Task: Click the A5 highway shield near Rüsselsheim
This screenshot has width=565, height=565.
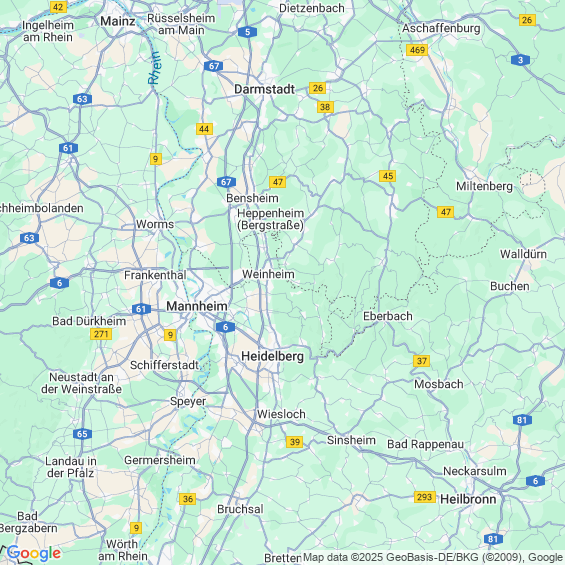Action: pos(248,32)
